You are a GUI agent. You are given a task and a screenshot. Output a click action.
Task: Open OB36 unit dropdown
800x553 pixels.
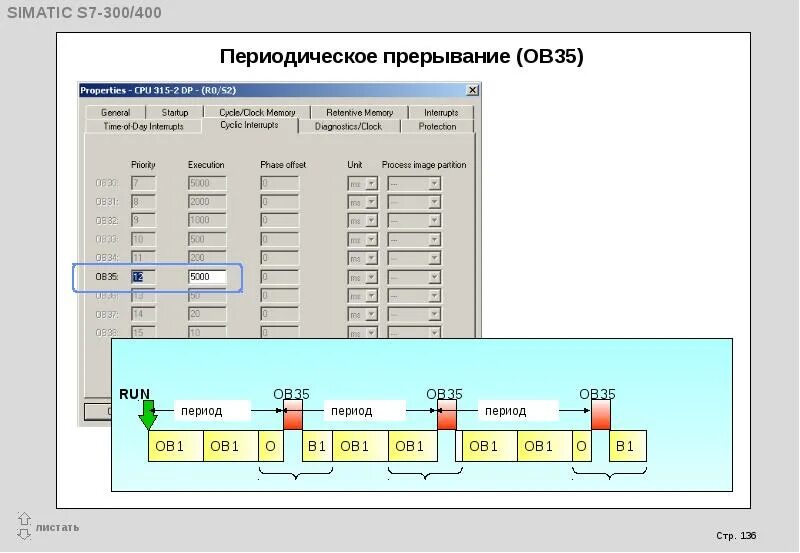click(x=371, y=296)
